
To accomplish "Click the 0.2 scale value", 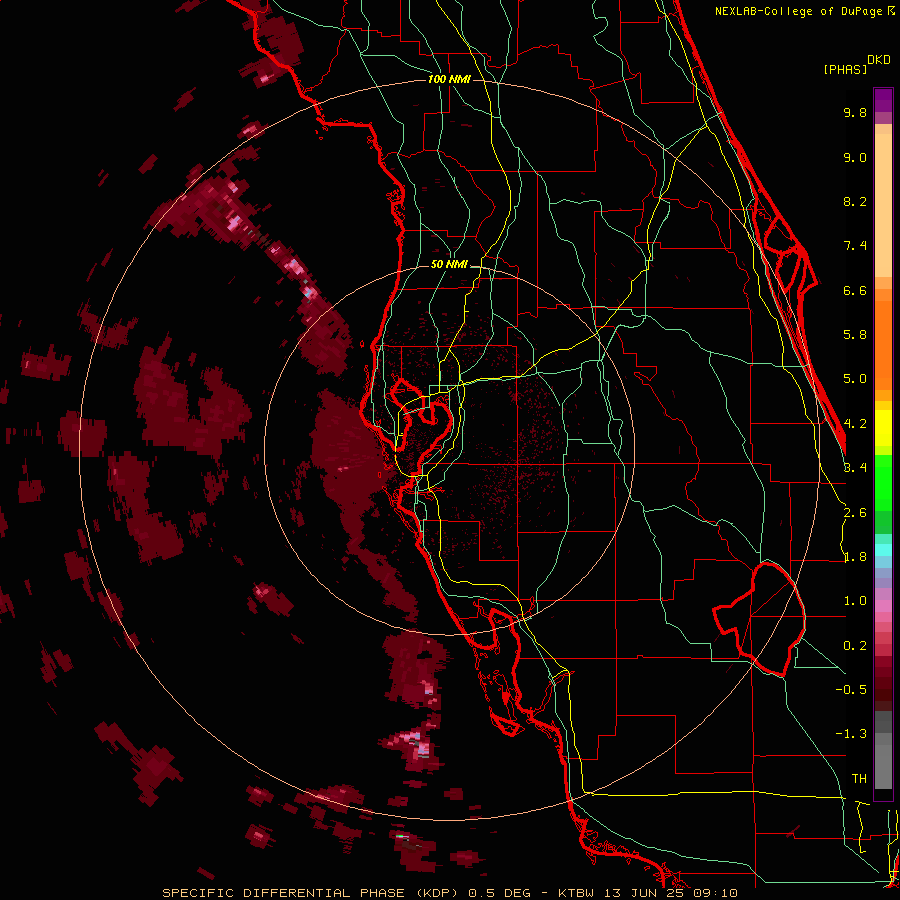I will [855, 646].
